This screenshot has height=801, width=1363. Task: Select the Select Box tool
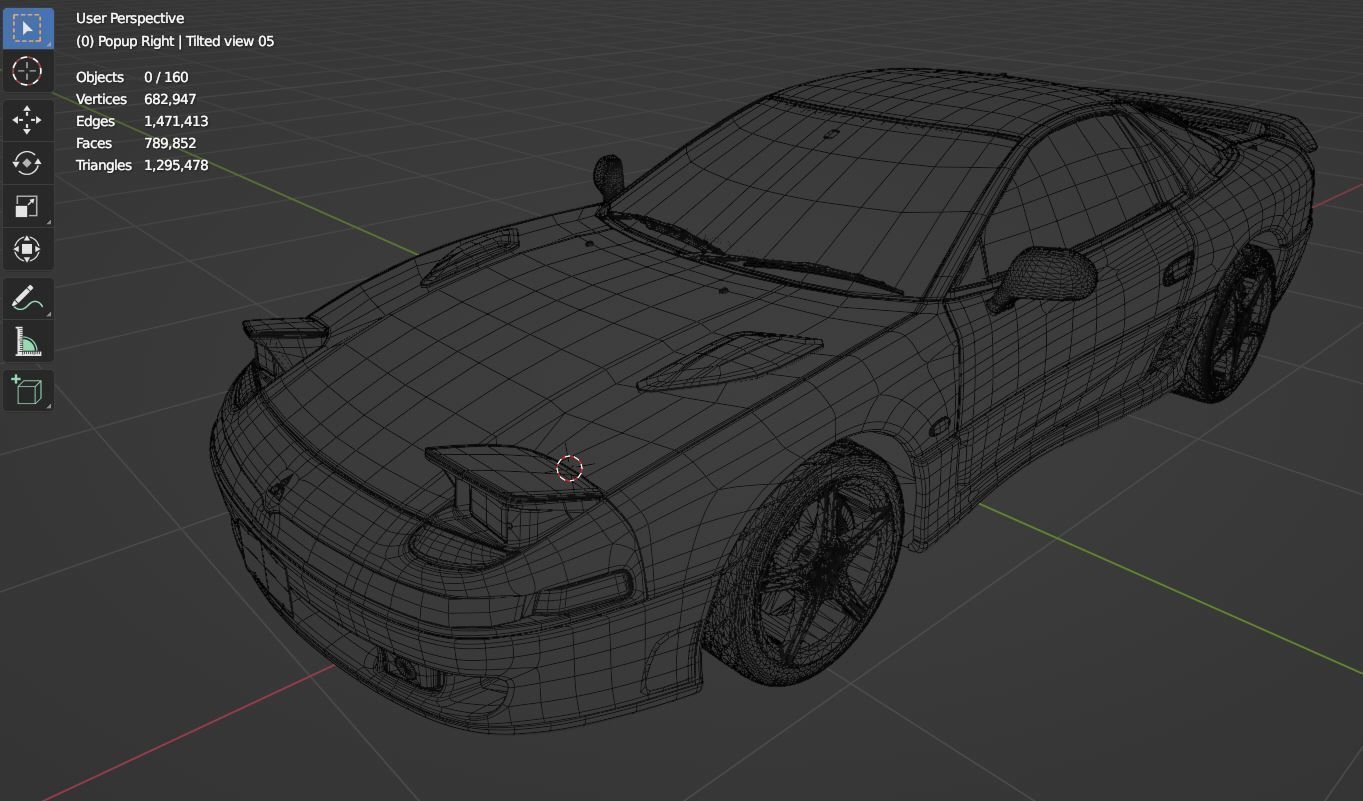pos(27,28)
